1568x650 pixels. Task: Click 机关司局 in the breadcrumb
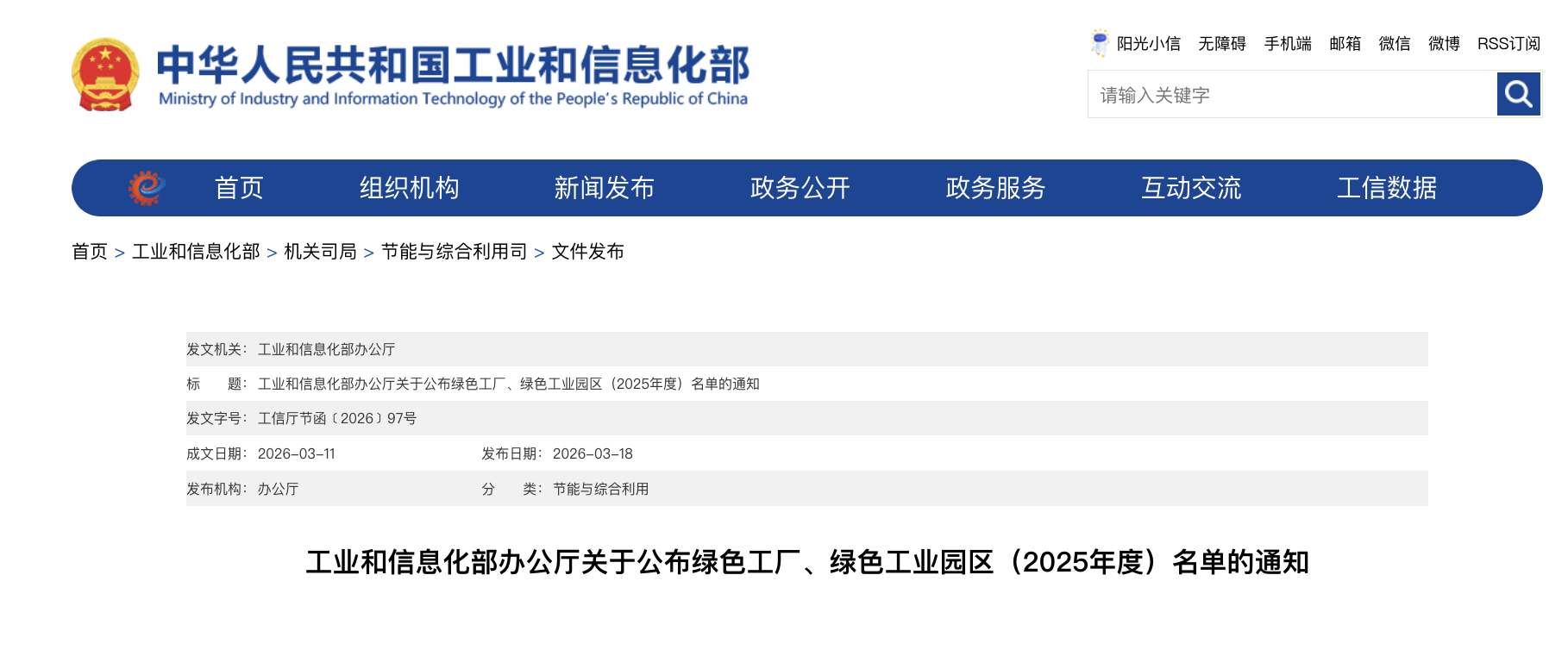(x=320, y=252)
